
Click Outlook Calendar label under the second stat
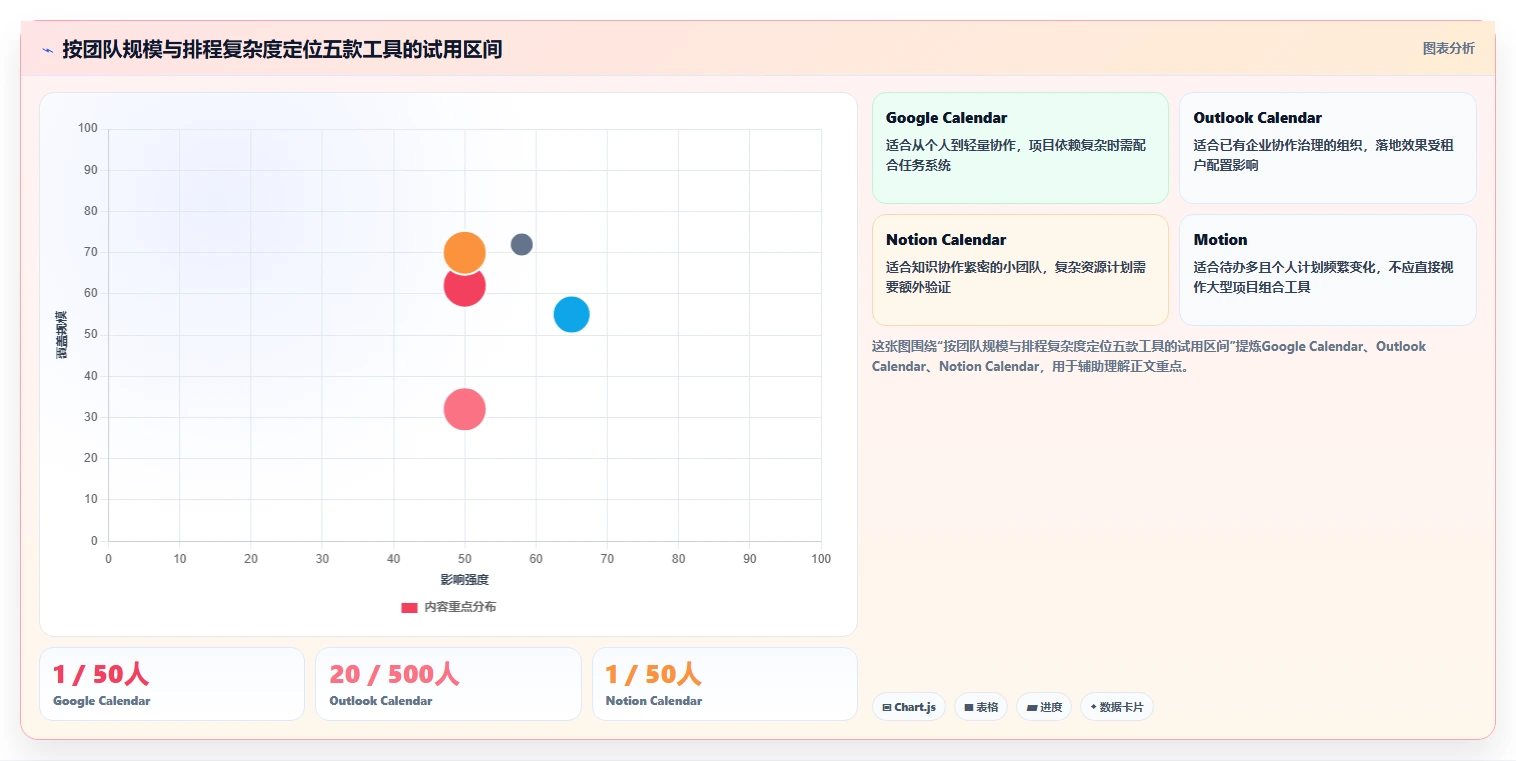[x=381, y=701]
